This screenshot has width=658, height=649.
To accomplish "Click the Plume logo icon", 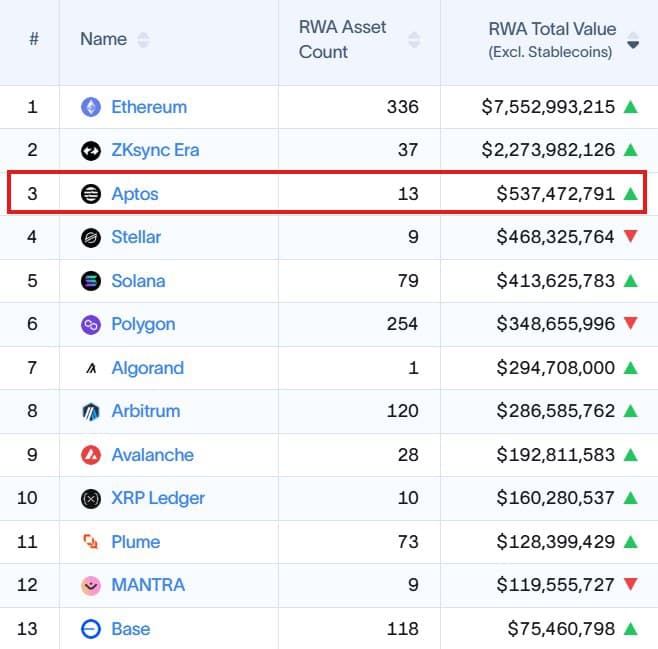I will 91,542.
